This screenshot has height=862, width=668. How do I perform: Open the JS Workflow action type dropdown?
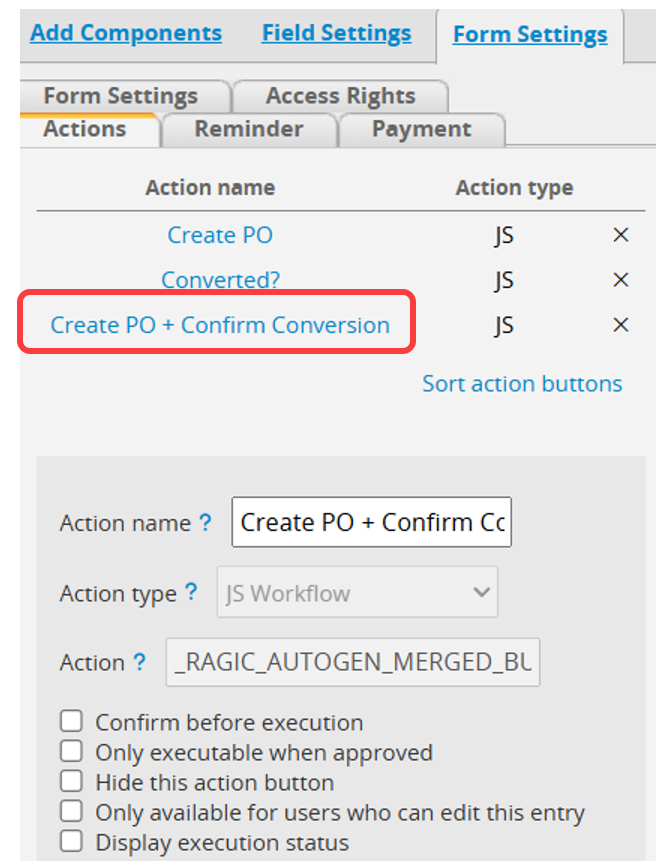coord(357,592)
